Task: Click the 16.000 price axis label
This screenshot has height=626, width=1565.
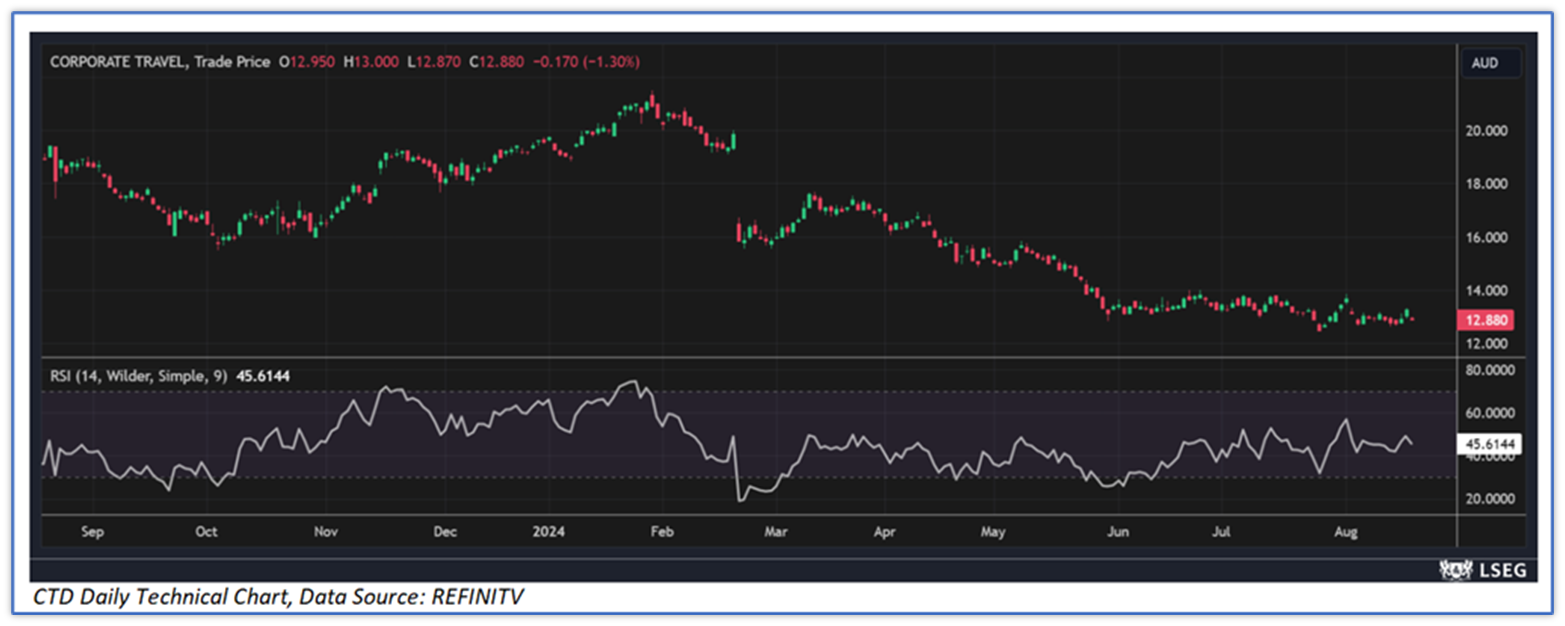Action: point(1488,237)
